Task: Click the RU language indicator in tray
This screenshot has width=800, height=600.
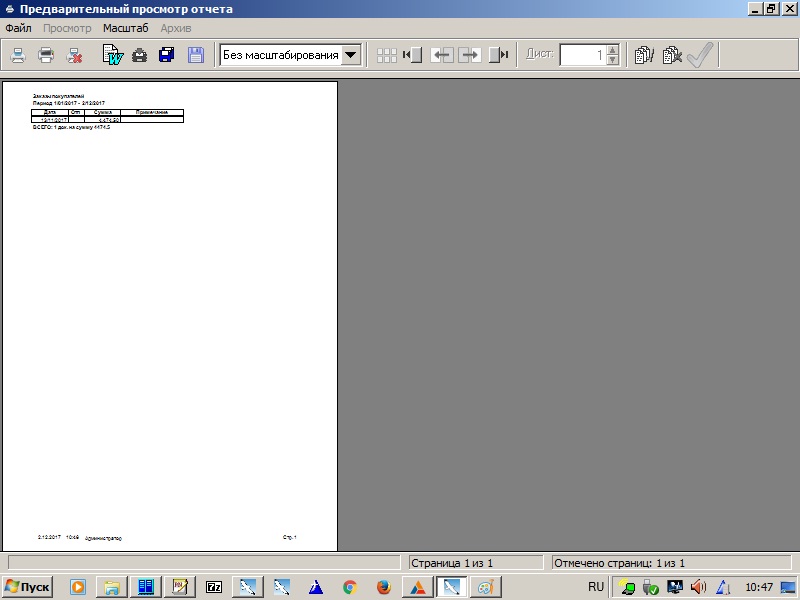Action: tap(596, 587)
